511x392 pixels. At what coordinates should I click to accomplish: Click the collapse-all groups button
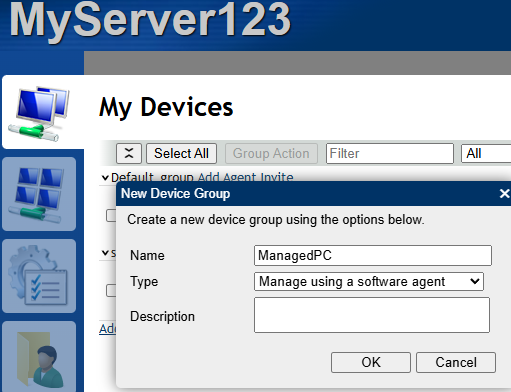[129, 153]
